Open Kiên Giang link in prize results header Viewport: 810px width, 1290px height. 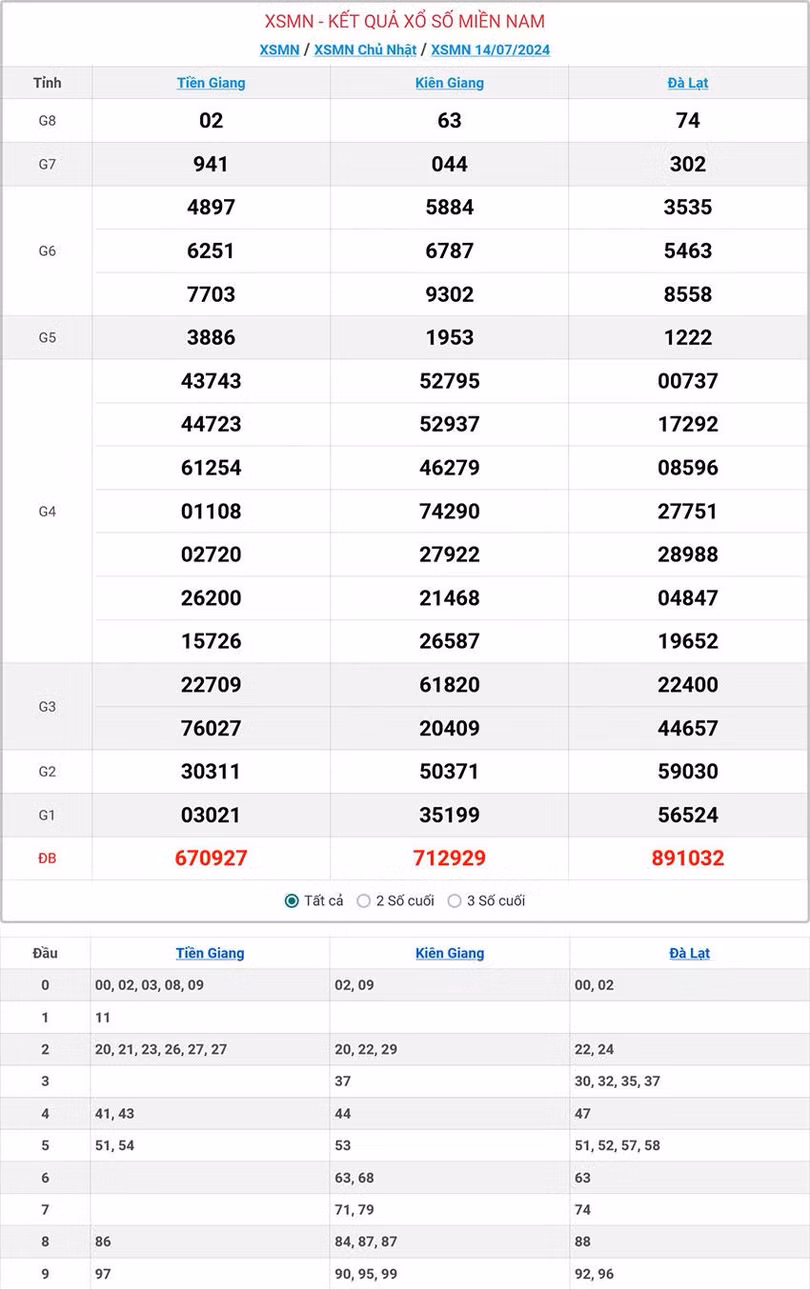click(x=449, y=83)
